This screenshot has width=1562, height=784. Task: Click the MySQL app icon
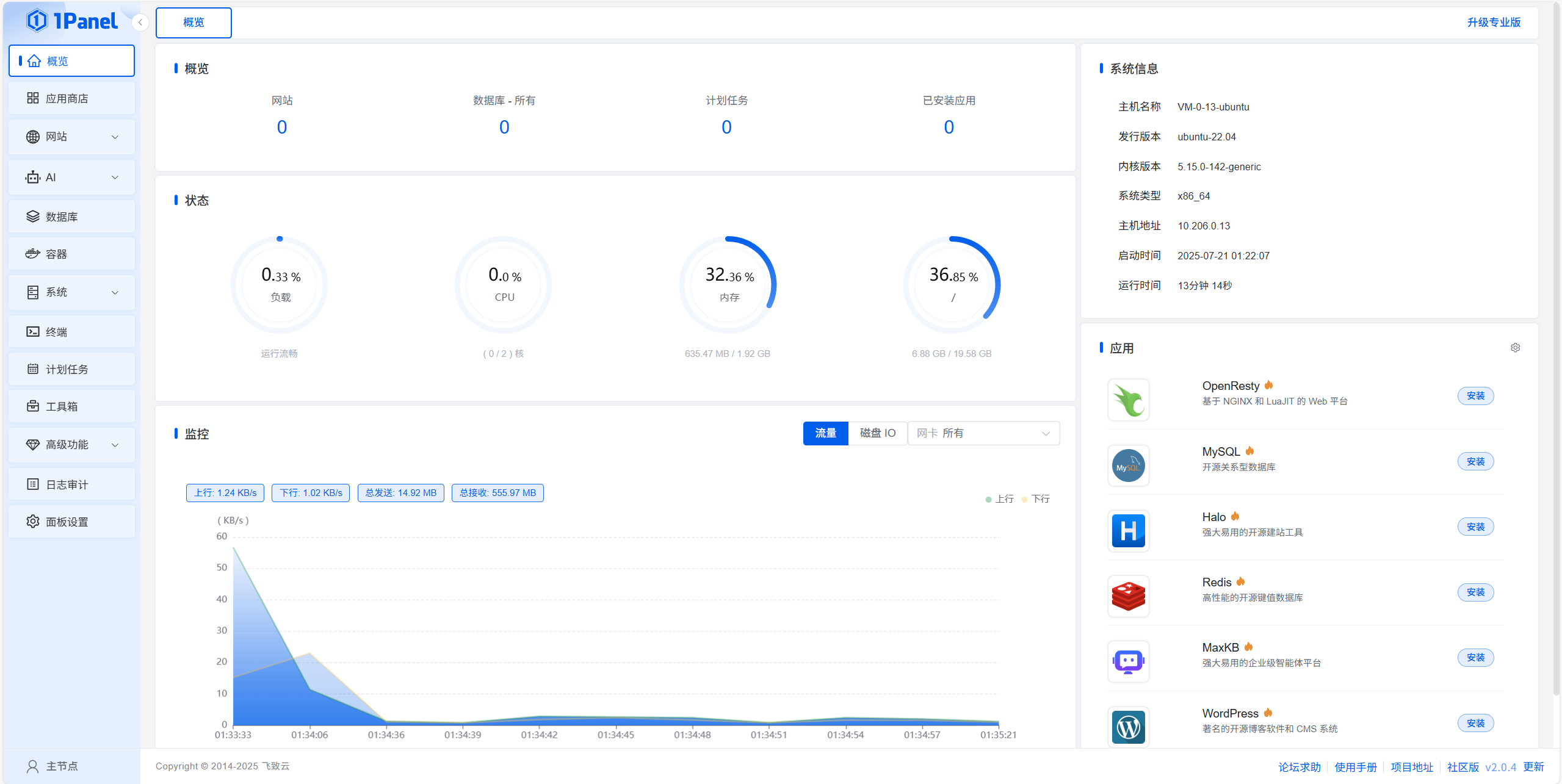(1128, 466)
